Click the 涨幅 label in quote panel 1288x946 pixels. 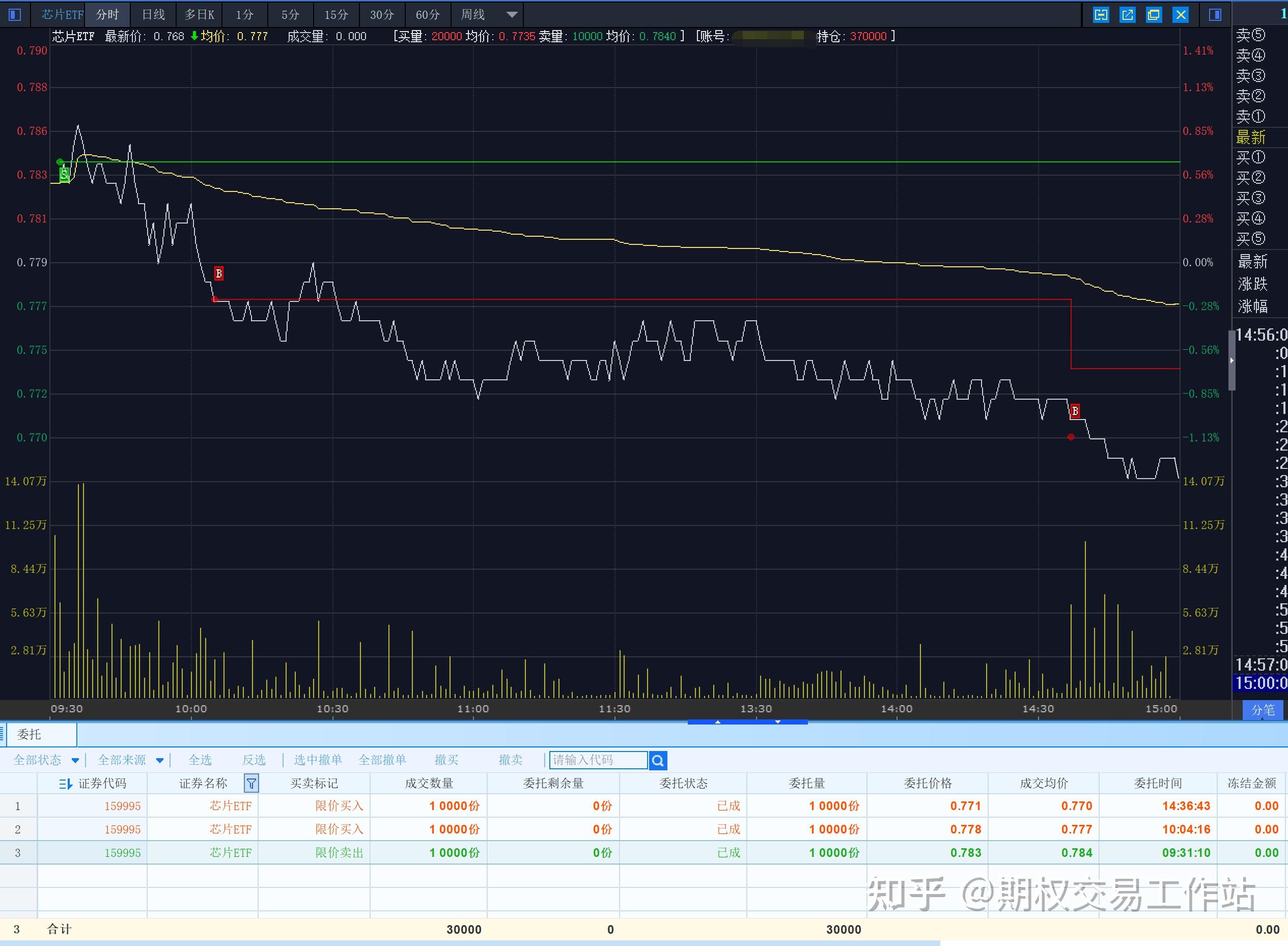(x=1252, y=307)
